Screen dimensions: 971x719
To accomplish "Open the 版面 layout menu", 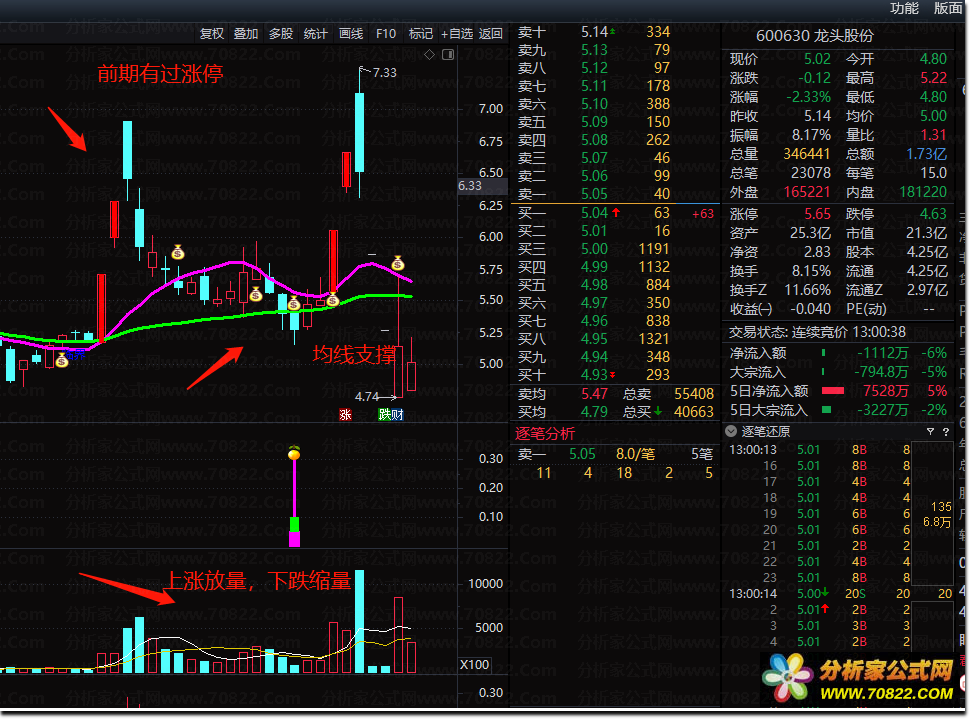I will pos(947,8).
